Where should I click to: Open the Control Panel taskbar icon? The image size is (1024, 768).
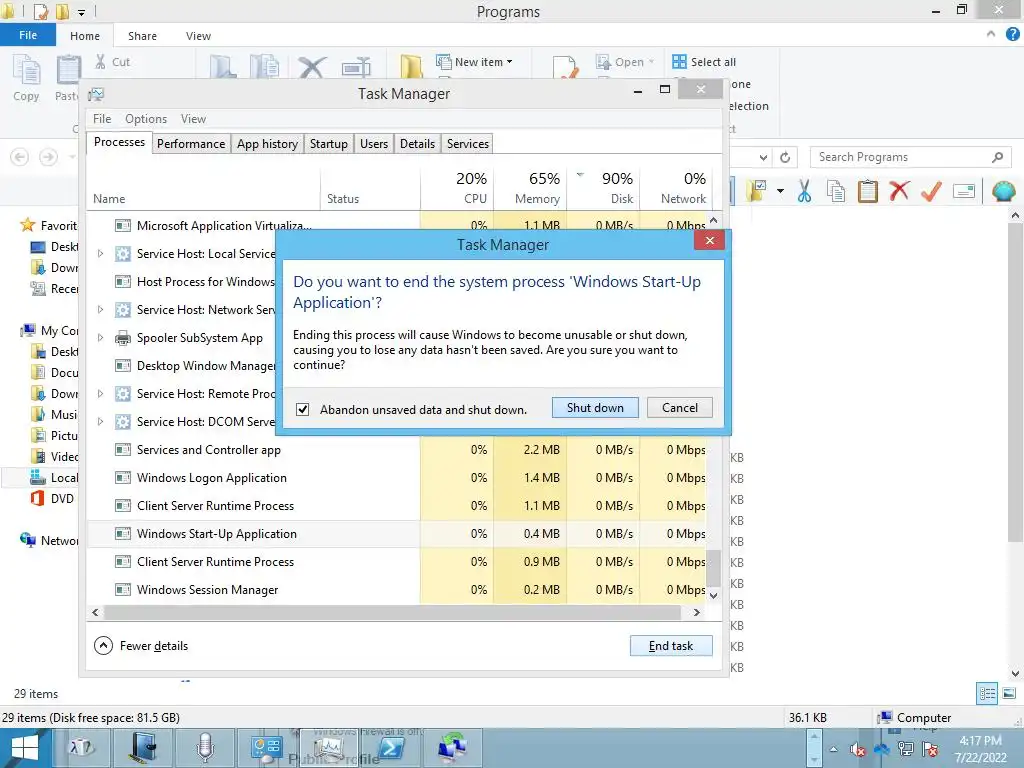(266, 748)
